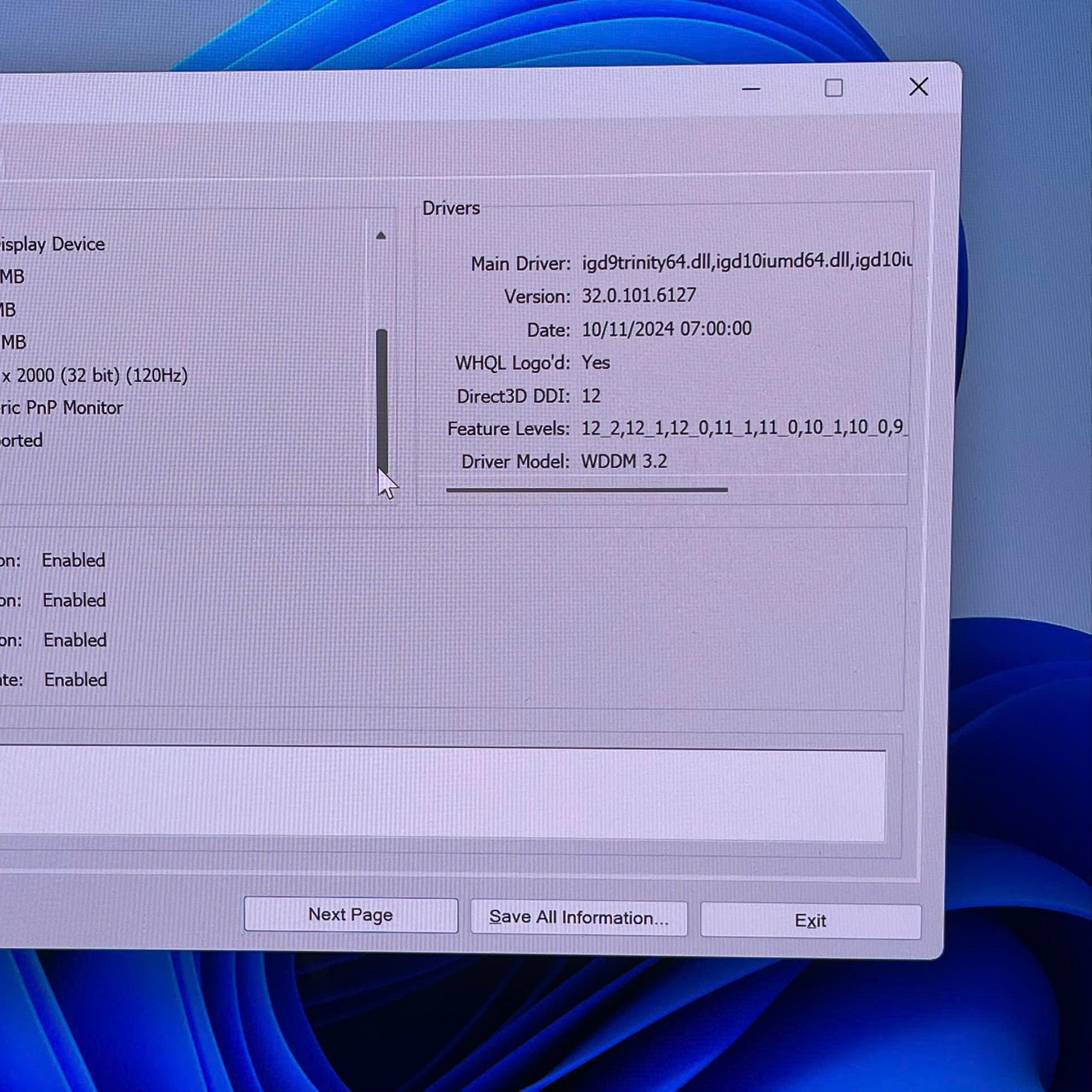Screen dimensions: 1092x1092
Task: Click the Direct3D DDI value 12
Action: pyautogui.click(x=591, y=396)
